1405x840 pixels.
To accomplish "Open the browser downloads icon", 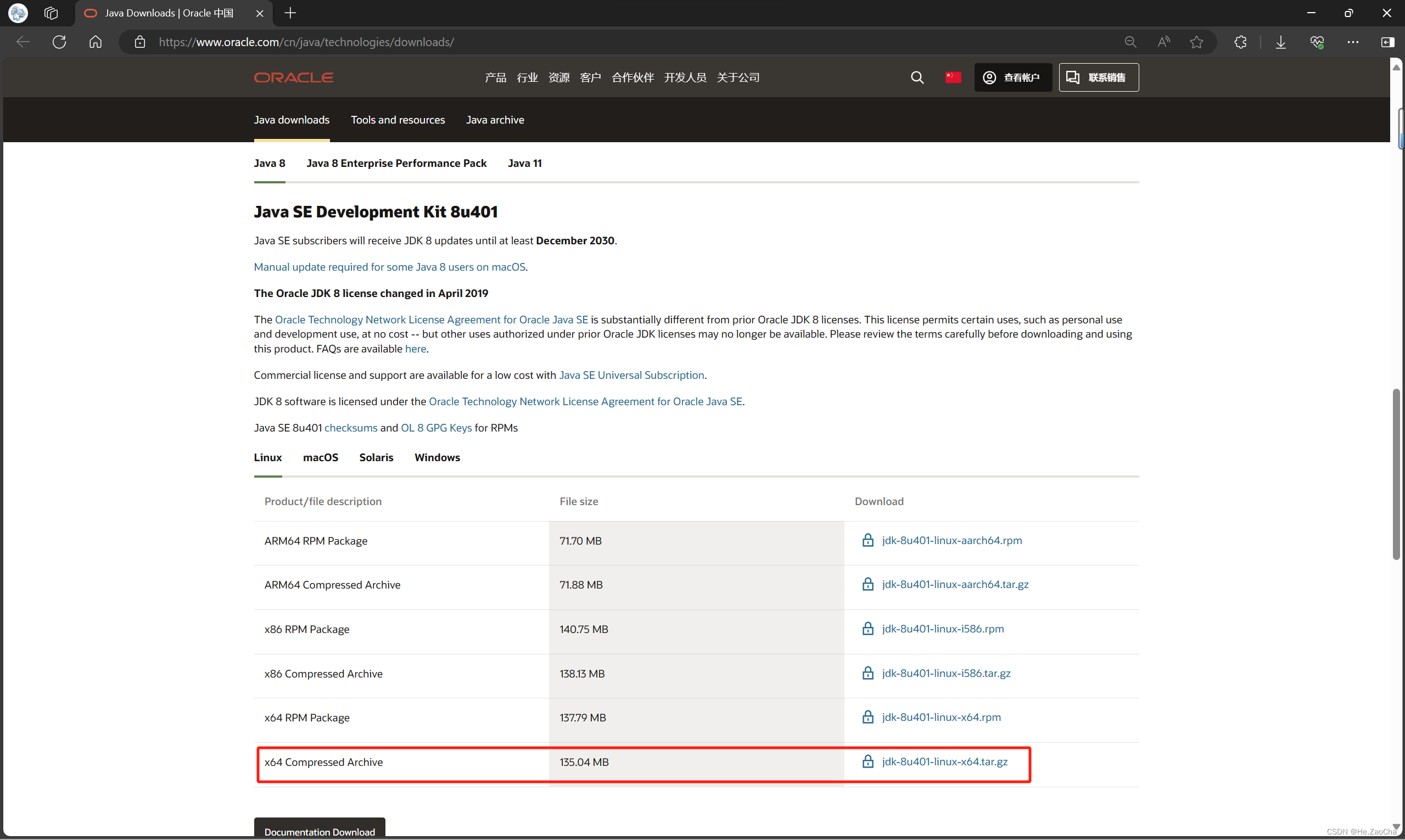I will tap(1280, 42).
